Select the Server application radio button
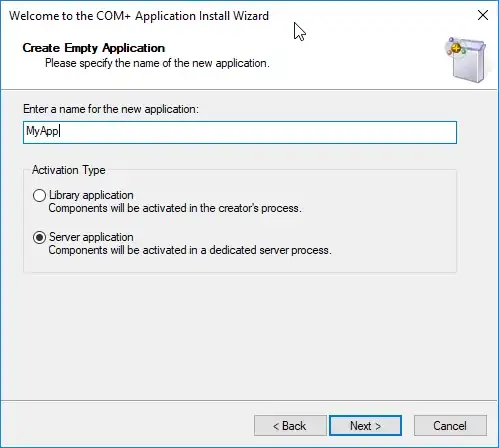The width and height of the screenshot is (499, 448). coord(39,237)
